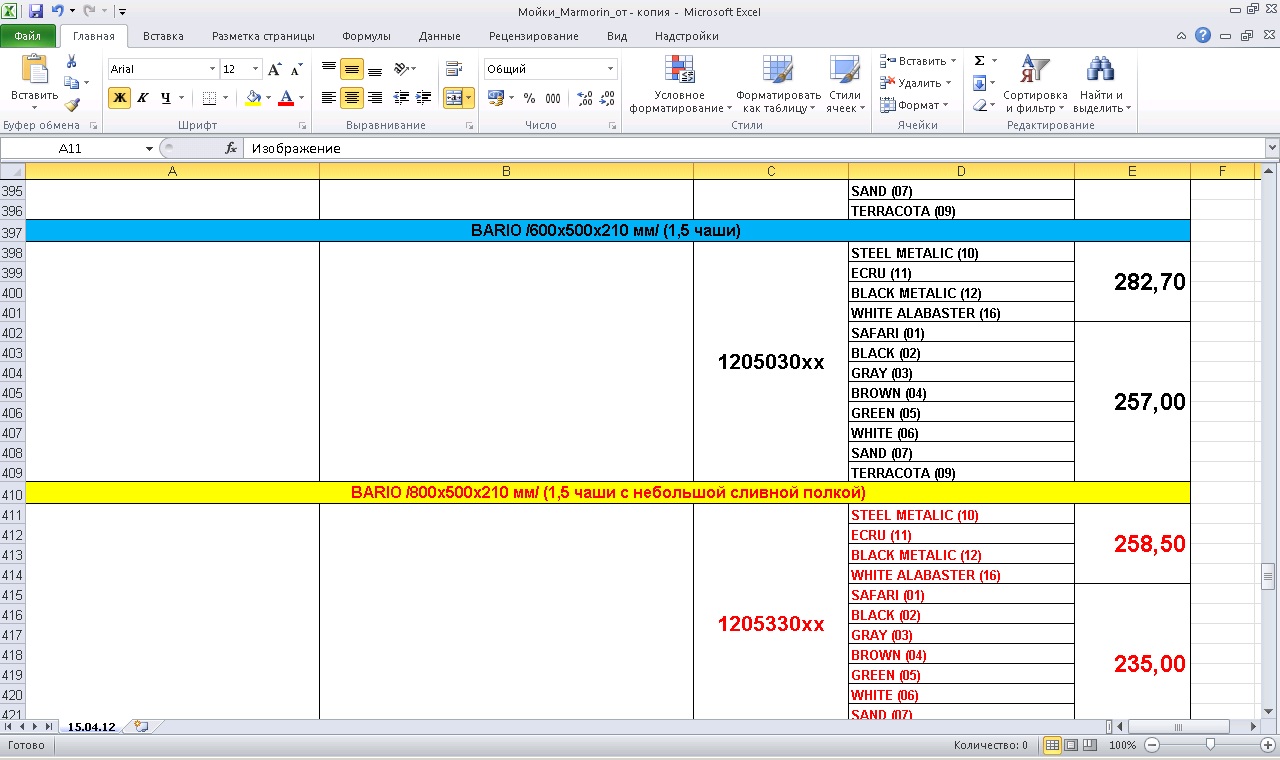This screenshot has width=1280, height=760.
Task: Toggle underline formatting (Ч)
Action: pyautogui.click(x=165, y=98)
